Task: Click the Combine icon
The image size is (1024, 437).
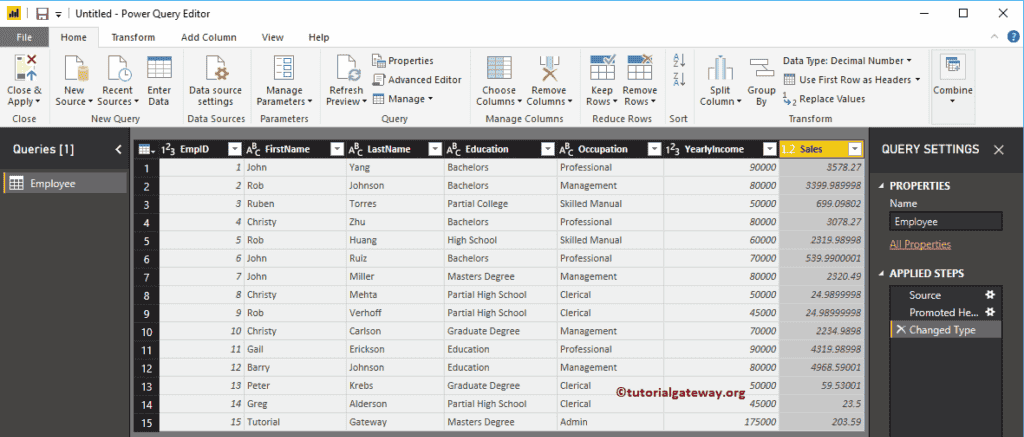Action: [953, 67]
